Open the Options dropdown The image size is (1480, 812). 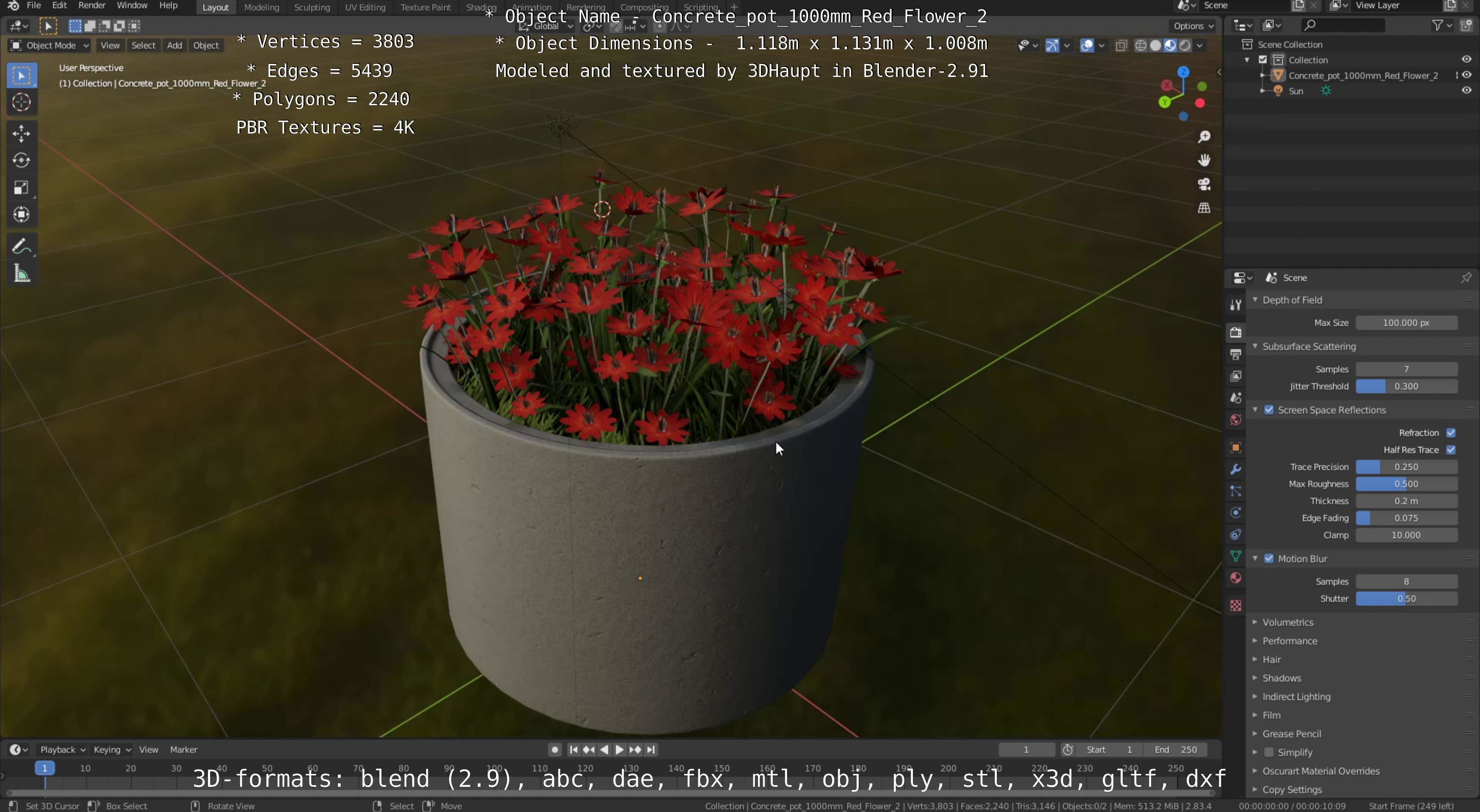[1193, 26]
